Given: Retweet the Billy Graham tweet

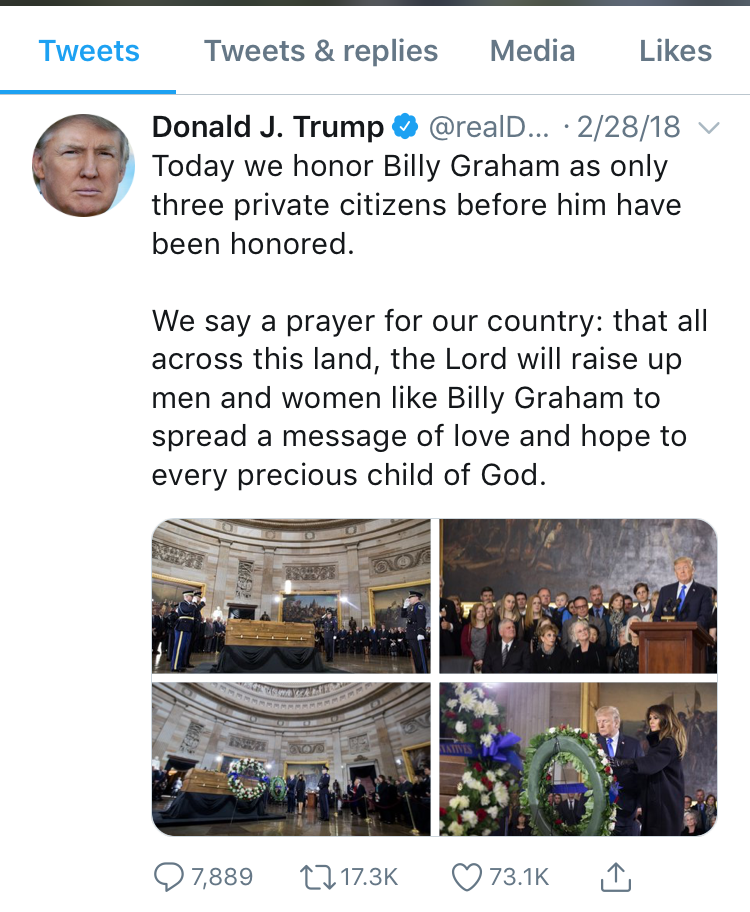Looking at the screenshot, I should tap(317, 877).
